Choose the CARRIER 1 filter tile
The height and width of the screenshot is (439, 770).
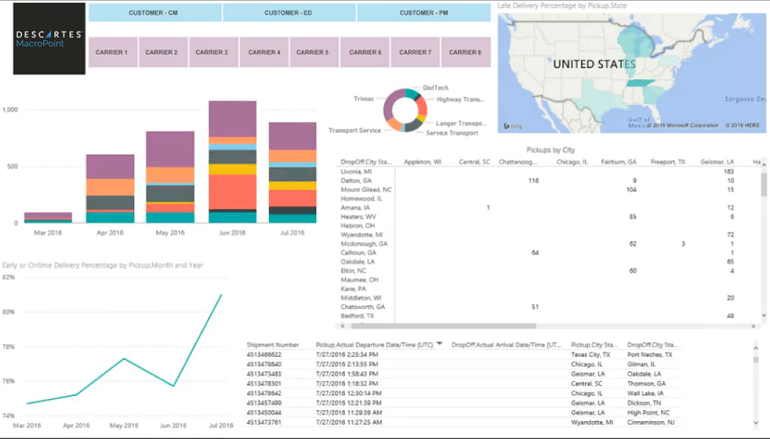pyautogui.click(x=112, y=52)
